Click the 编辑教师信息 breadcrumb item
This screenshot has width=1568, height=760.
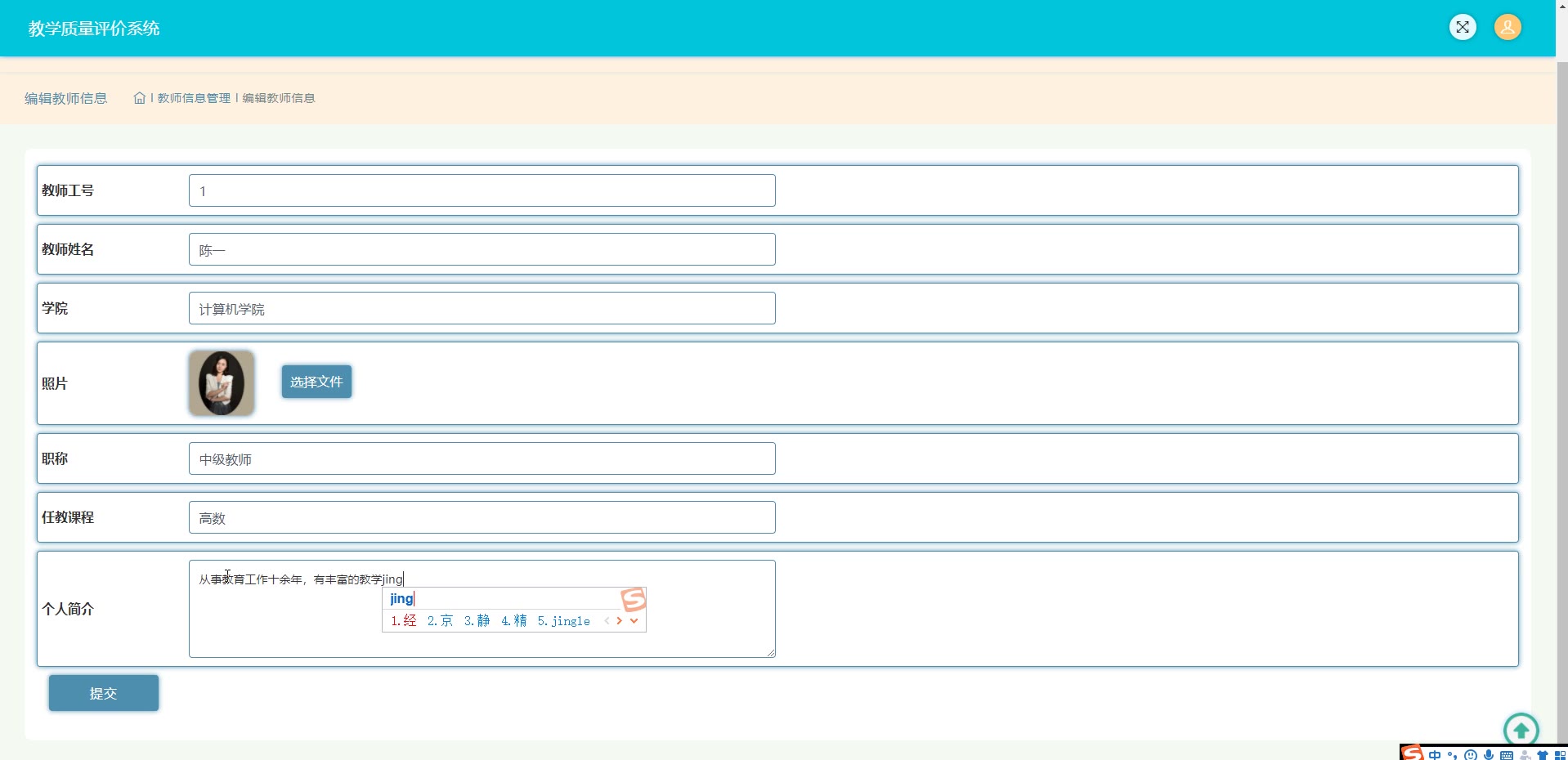tap(279, 98)
